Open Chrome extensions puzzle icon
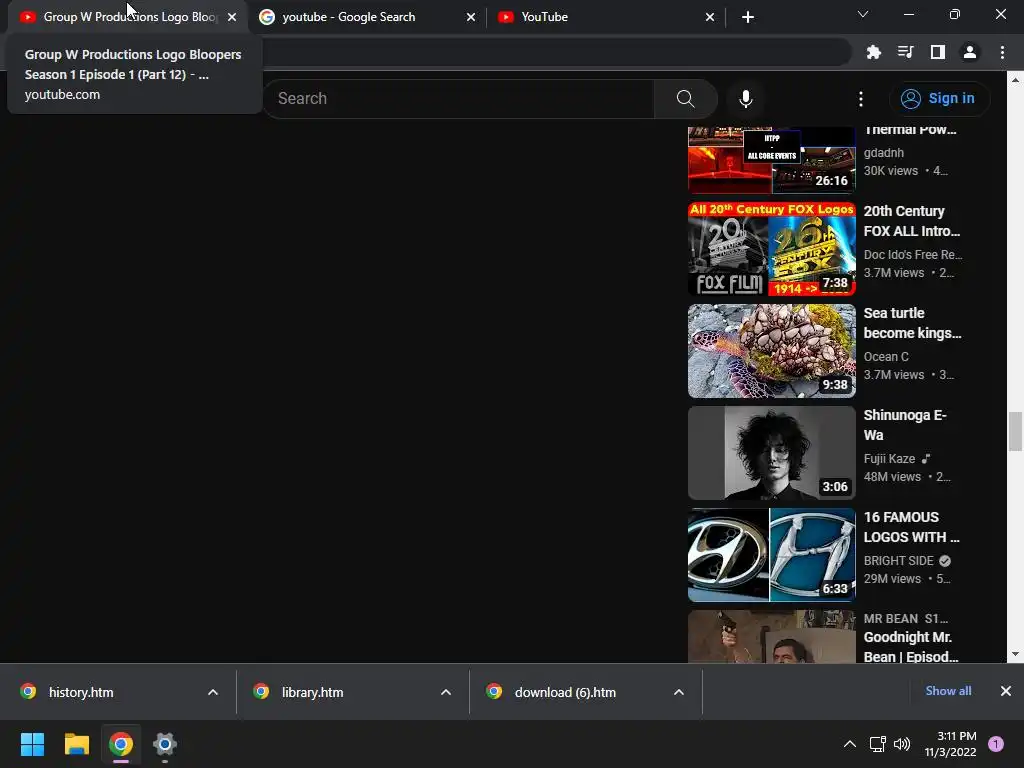The image size is (1024, 768). click(x=873, y=52)
